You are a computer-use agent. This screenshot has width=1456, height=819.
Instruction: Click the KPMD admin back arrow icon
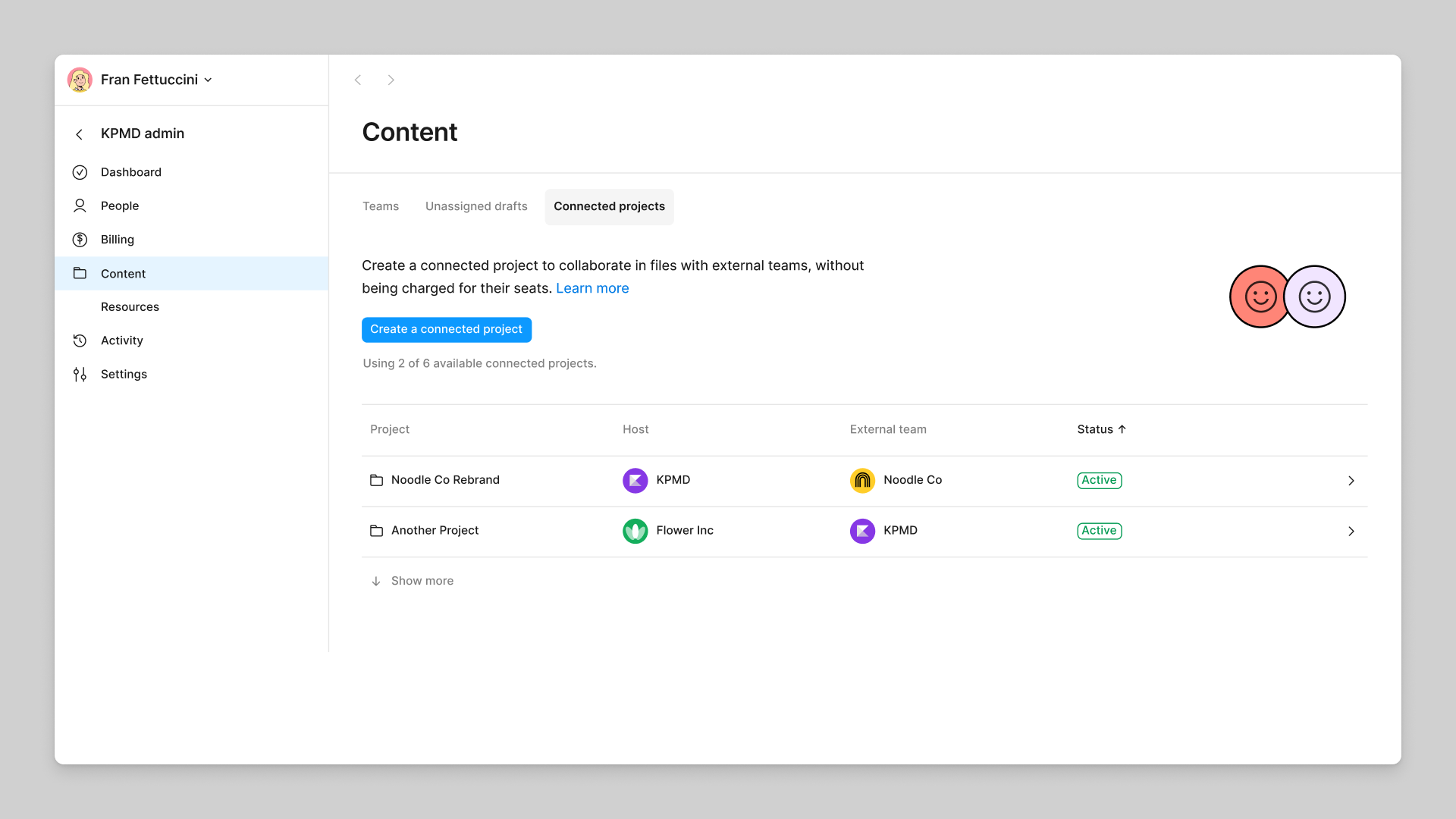[x=79, y=133]
